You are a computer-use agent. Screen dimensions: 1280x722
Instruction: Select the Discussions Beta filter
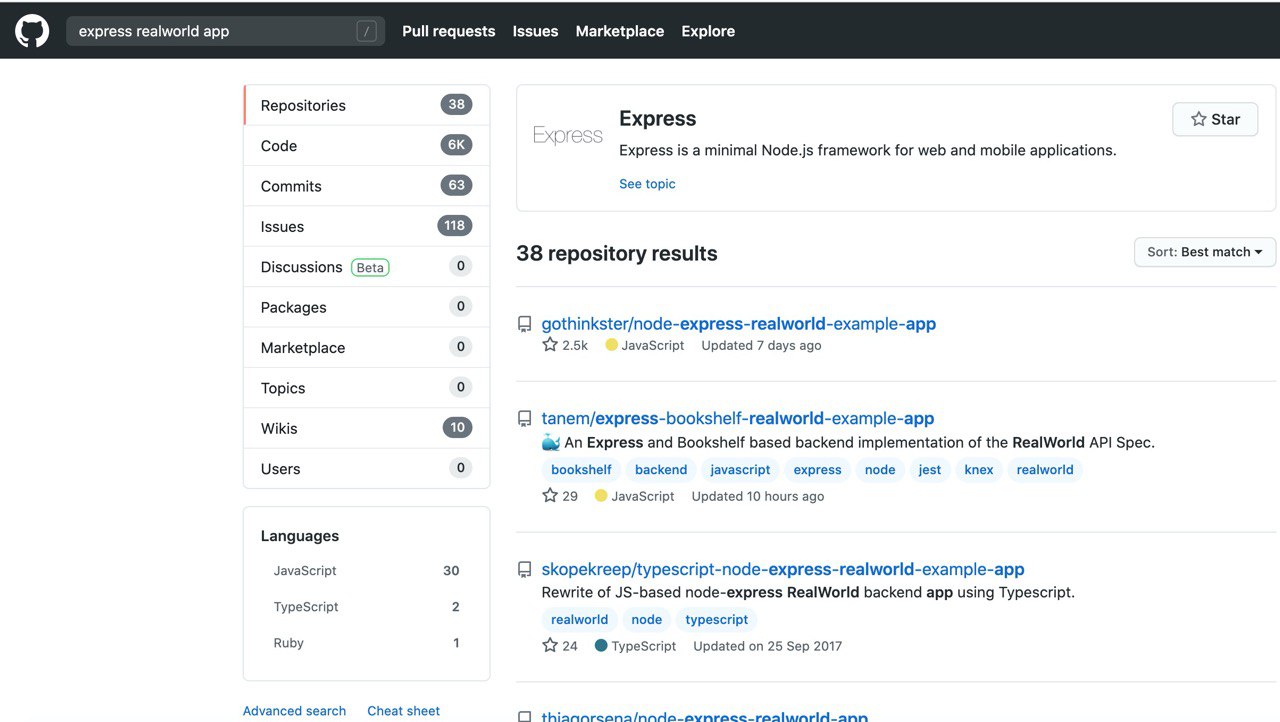pos(367,267)
